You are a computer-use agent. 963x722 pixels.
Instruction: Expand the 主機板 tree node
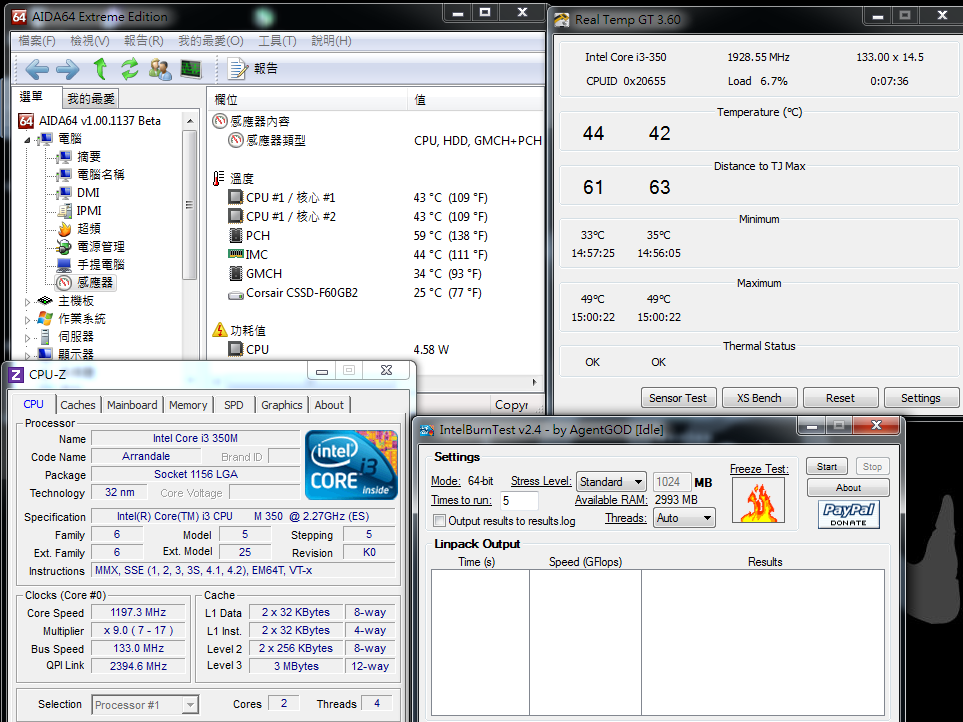coord(27,301)
